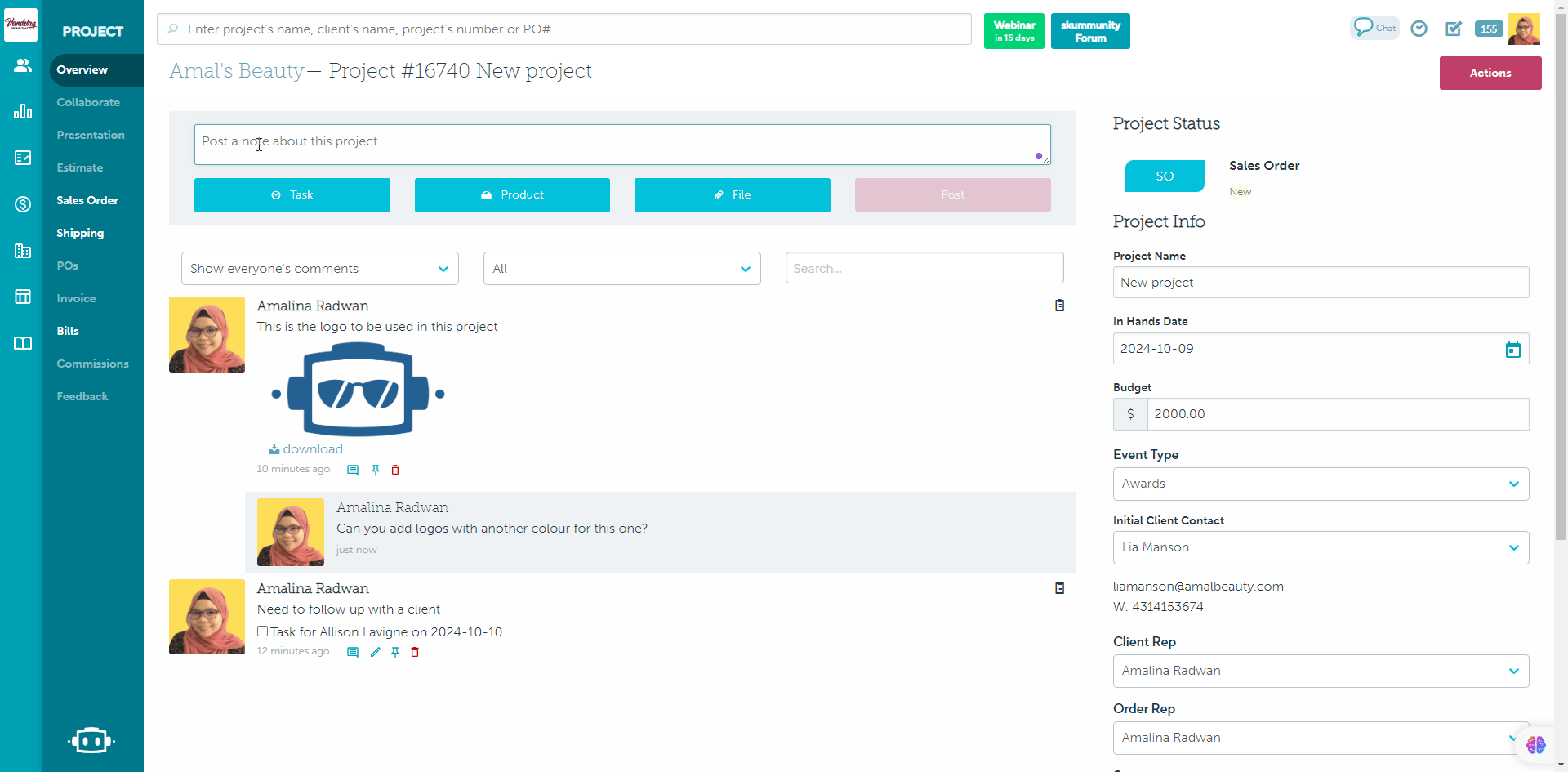This screenshot has width=1568, height=772.
Task: Click the red Actions button
Action: (x=1490, y=73)
